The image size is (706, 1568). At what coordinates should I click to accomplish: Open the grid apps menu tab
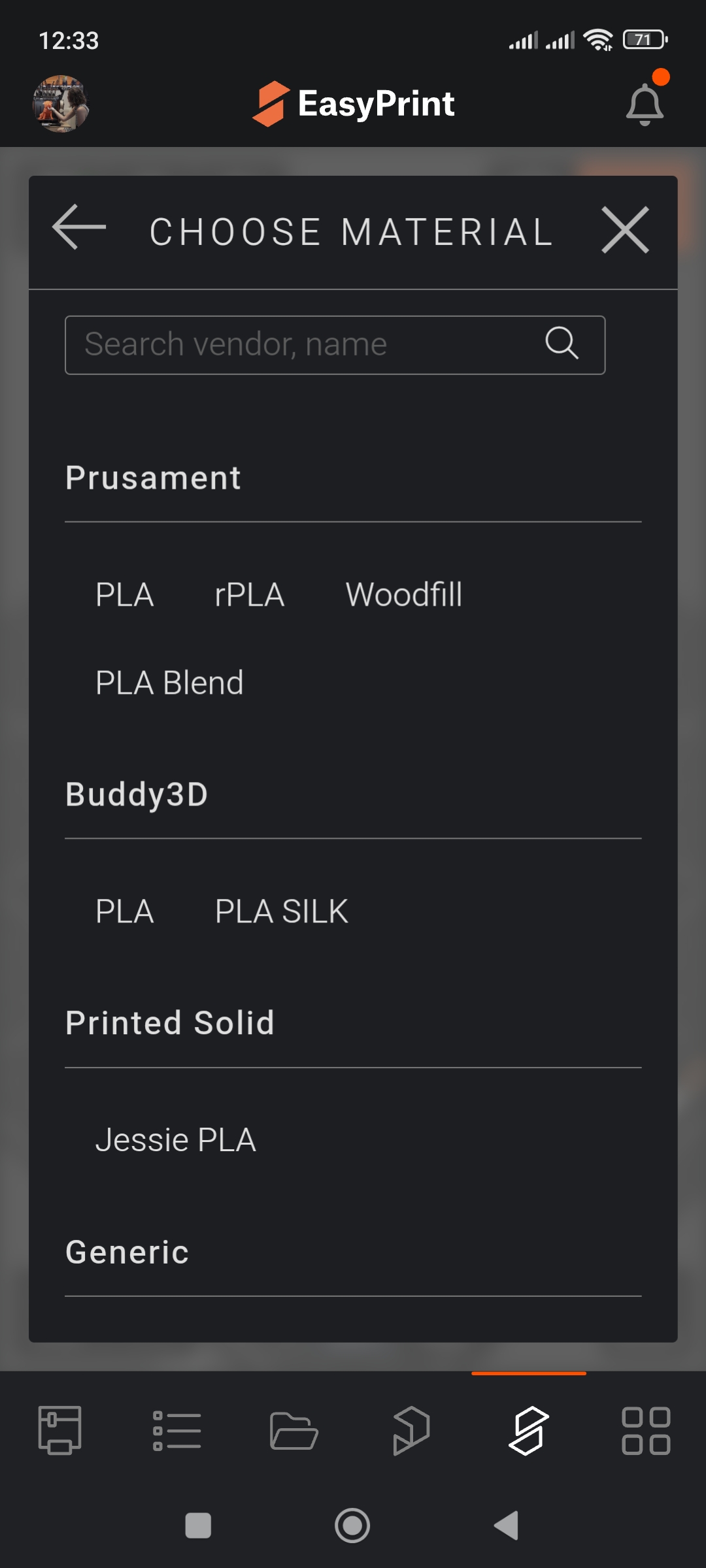pyautogui.click(x=645, y=1430)
